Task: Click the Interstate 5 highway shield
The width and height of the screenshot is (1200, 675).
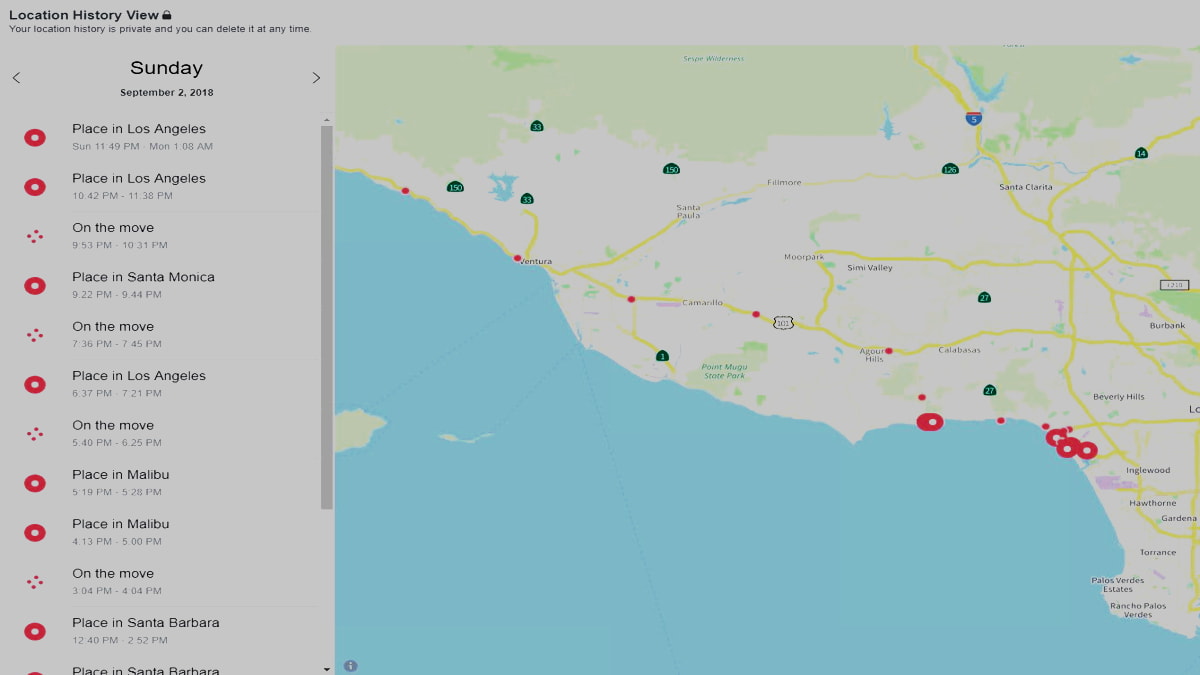Action: coord(973,118)
